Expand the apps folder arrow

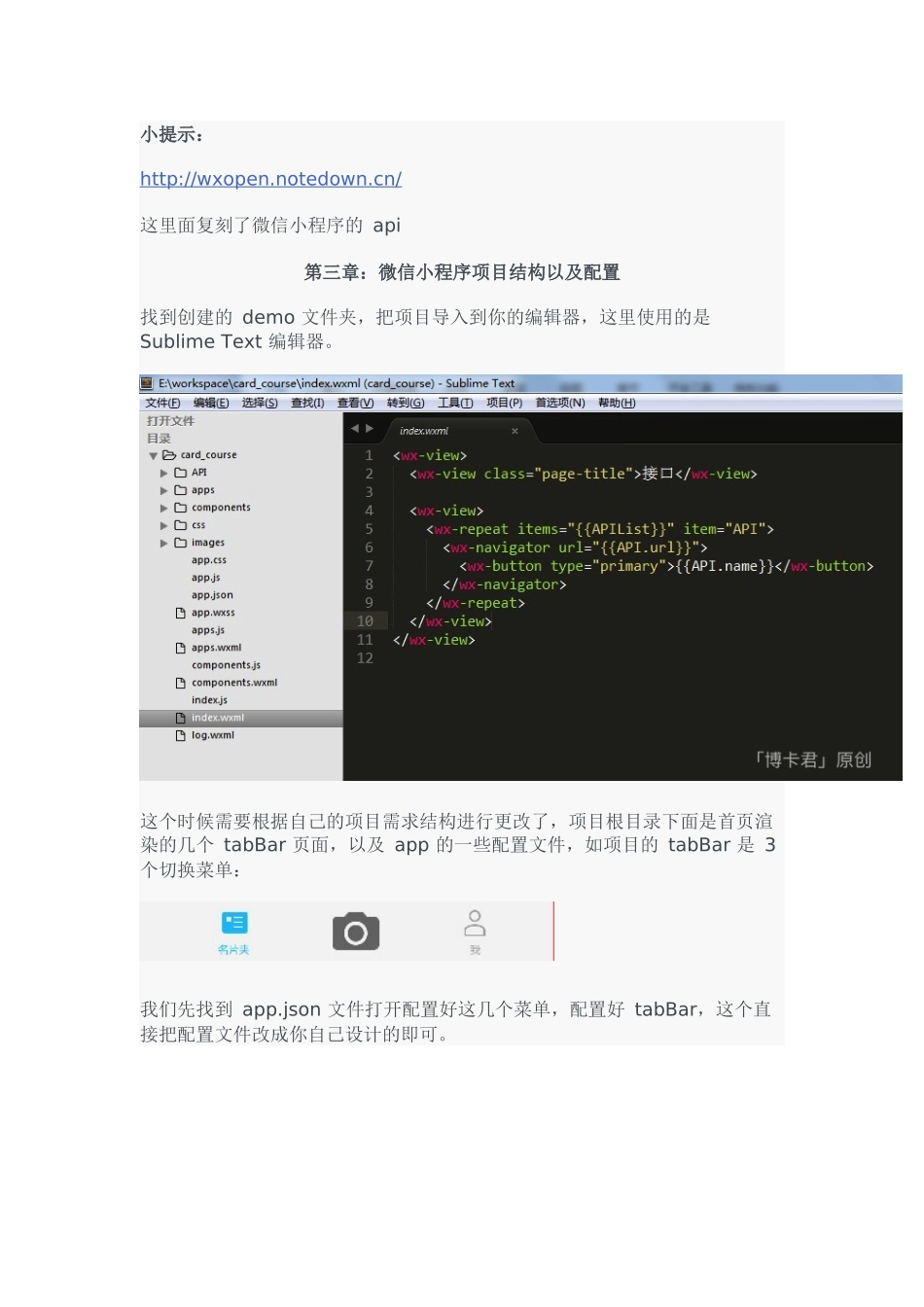[164, 491]
